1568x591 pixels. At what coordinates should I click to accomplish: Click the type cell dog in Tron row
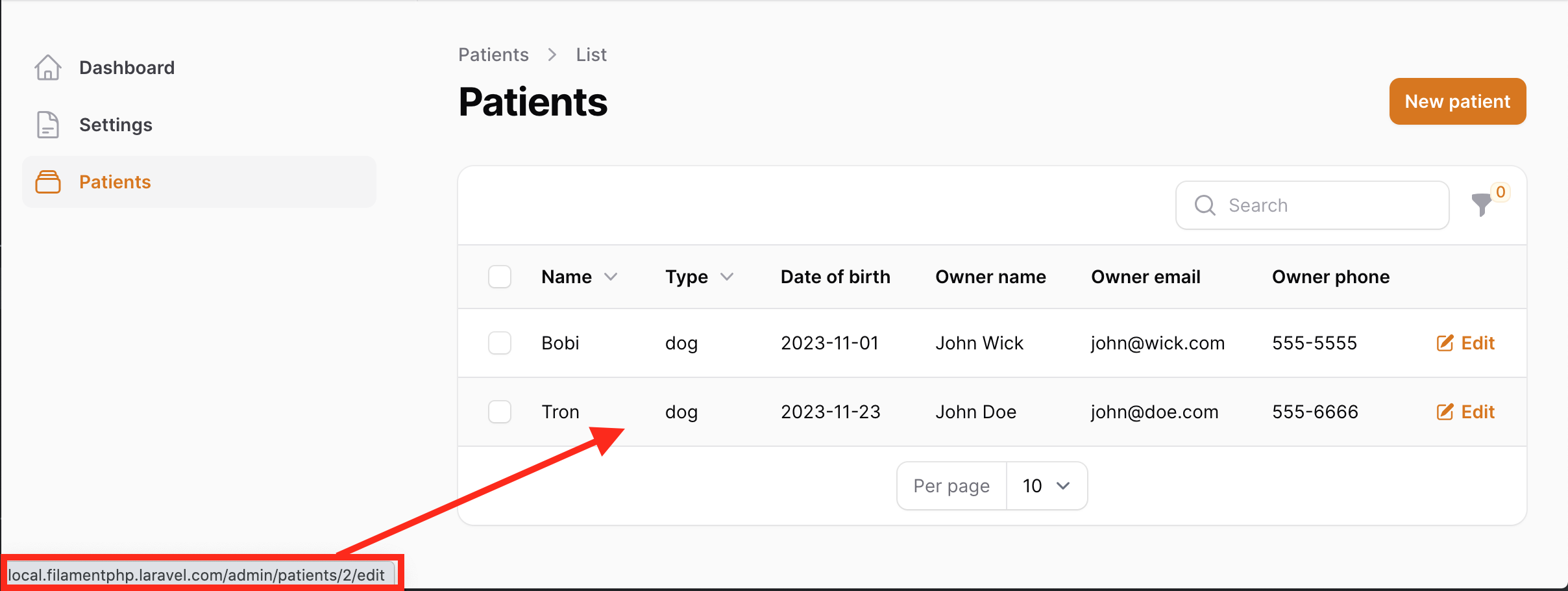click(681, 412)
